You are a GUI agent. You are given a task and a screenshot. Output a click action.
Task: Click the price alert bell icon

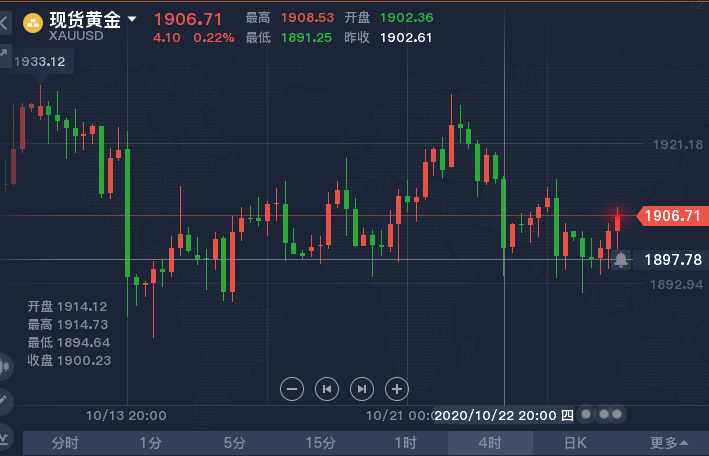621,260
